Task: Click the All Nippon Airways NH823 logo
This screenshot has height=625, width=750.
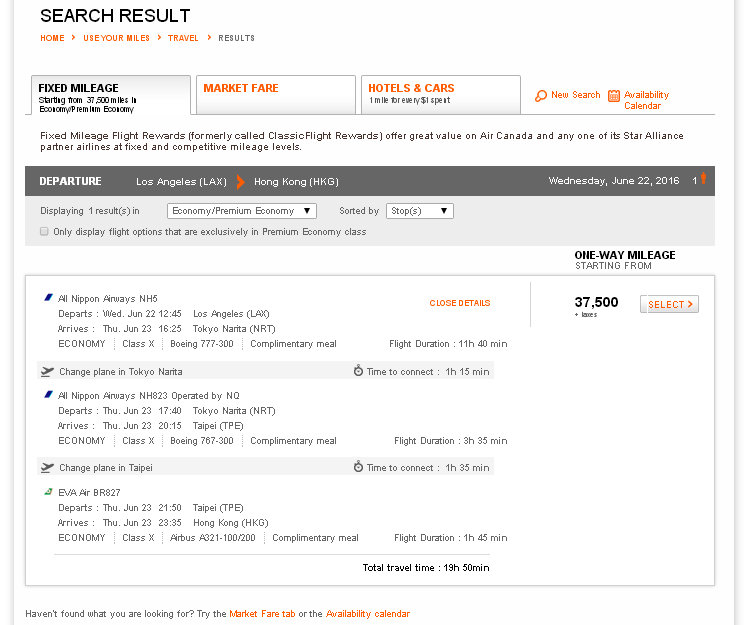Action: [48, 395]
